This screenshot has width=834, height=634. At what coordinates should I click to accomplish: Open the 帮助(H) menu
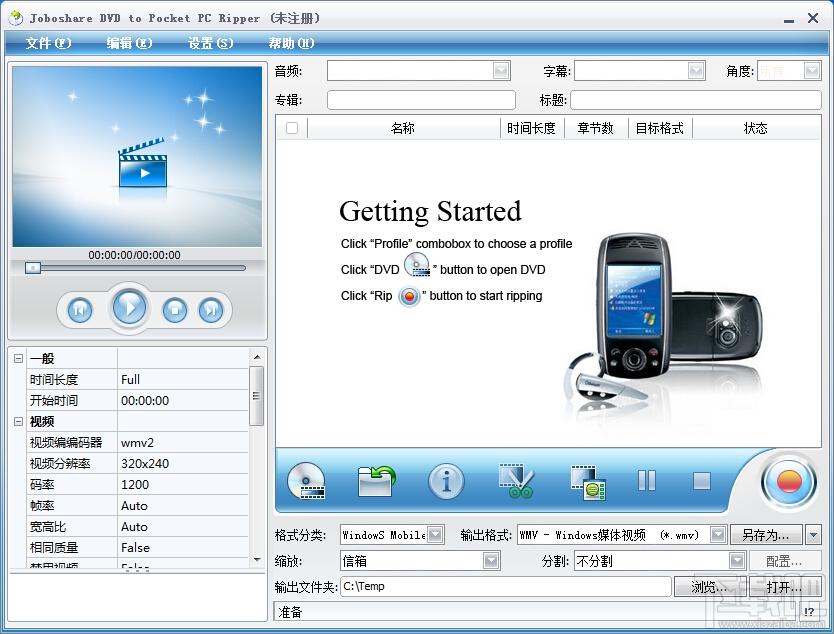[x=291, y=43]
